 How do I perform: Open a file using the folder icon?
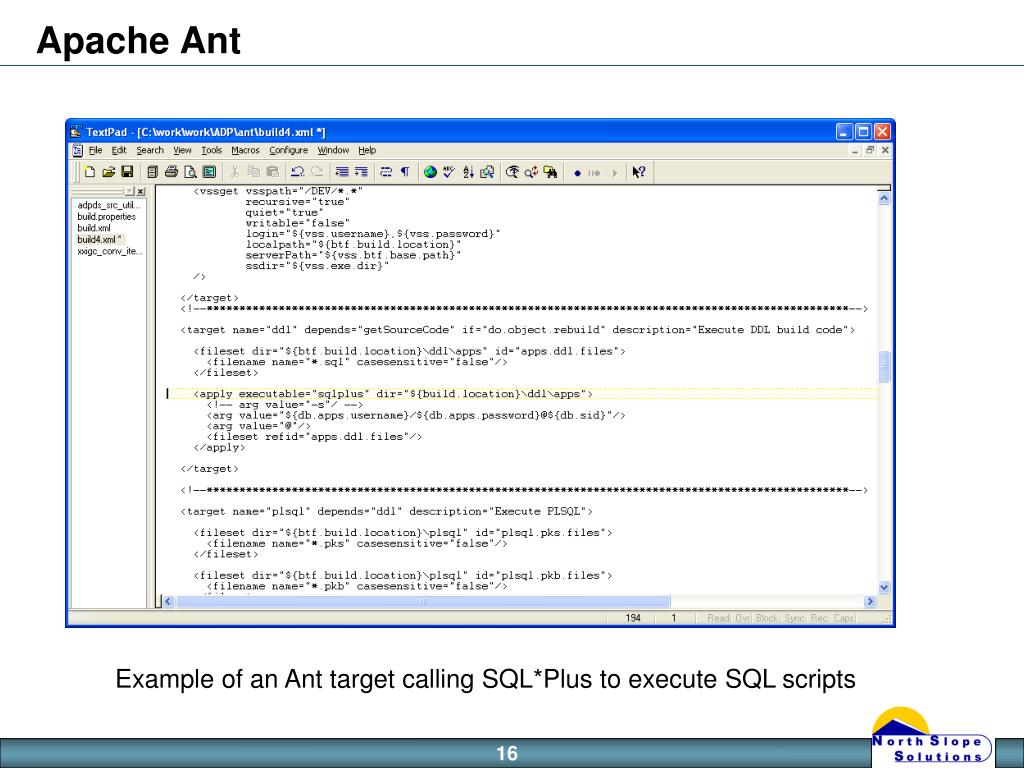(108, 172)
